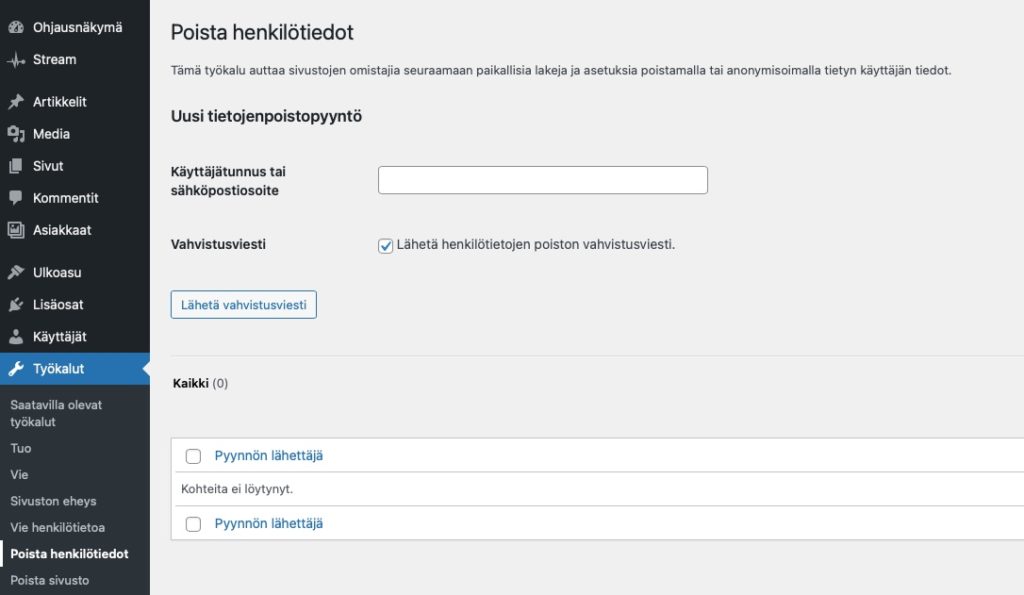This screenshot has height=595, width=1024.
Task: Go to Sivuston eheys submenu
Action: 53,501
